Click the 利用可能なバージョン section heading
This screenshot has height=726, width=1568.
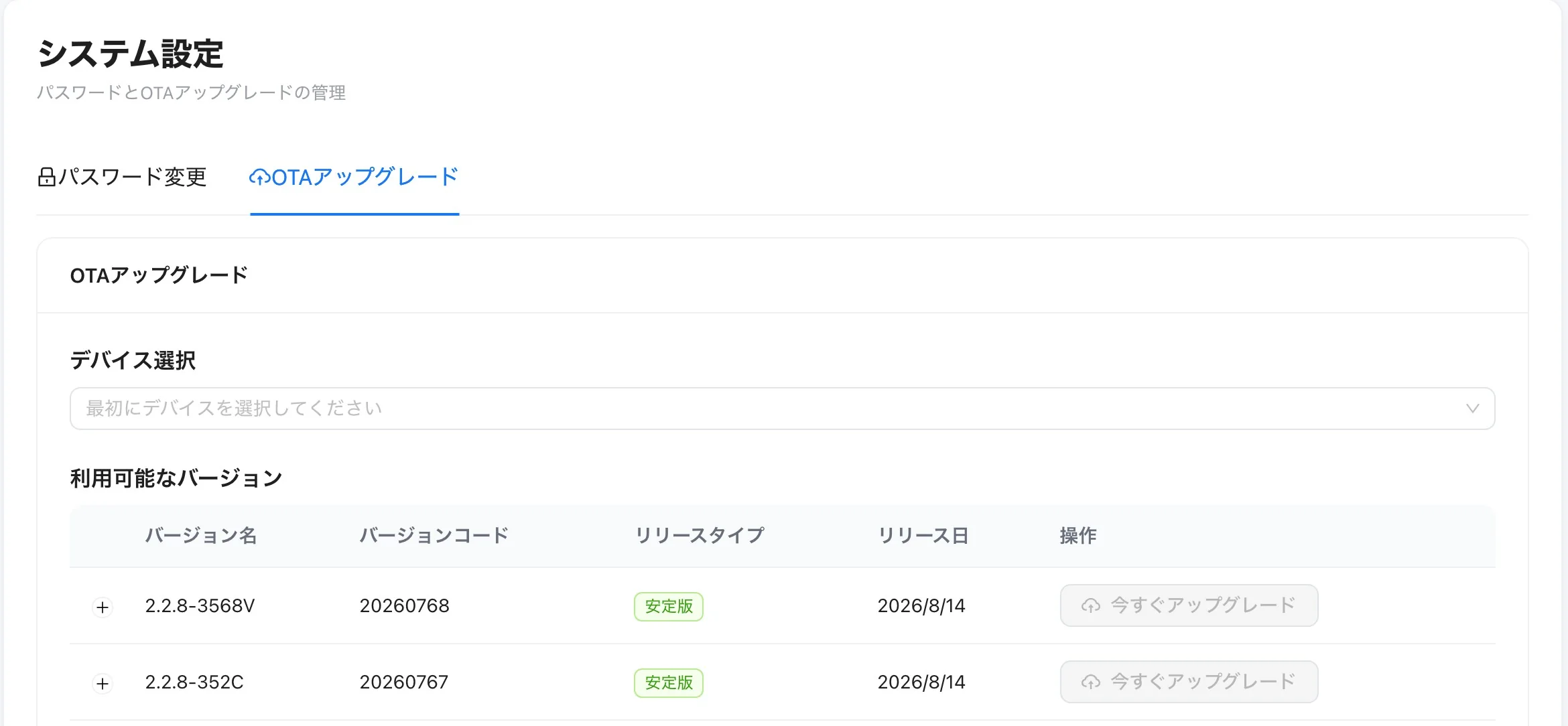point(176,478)
